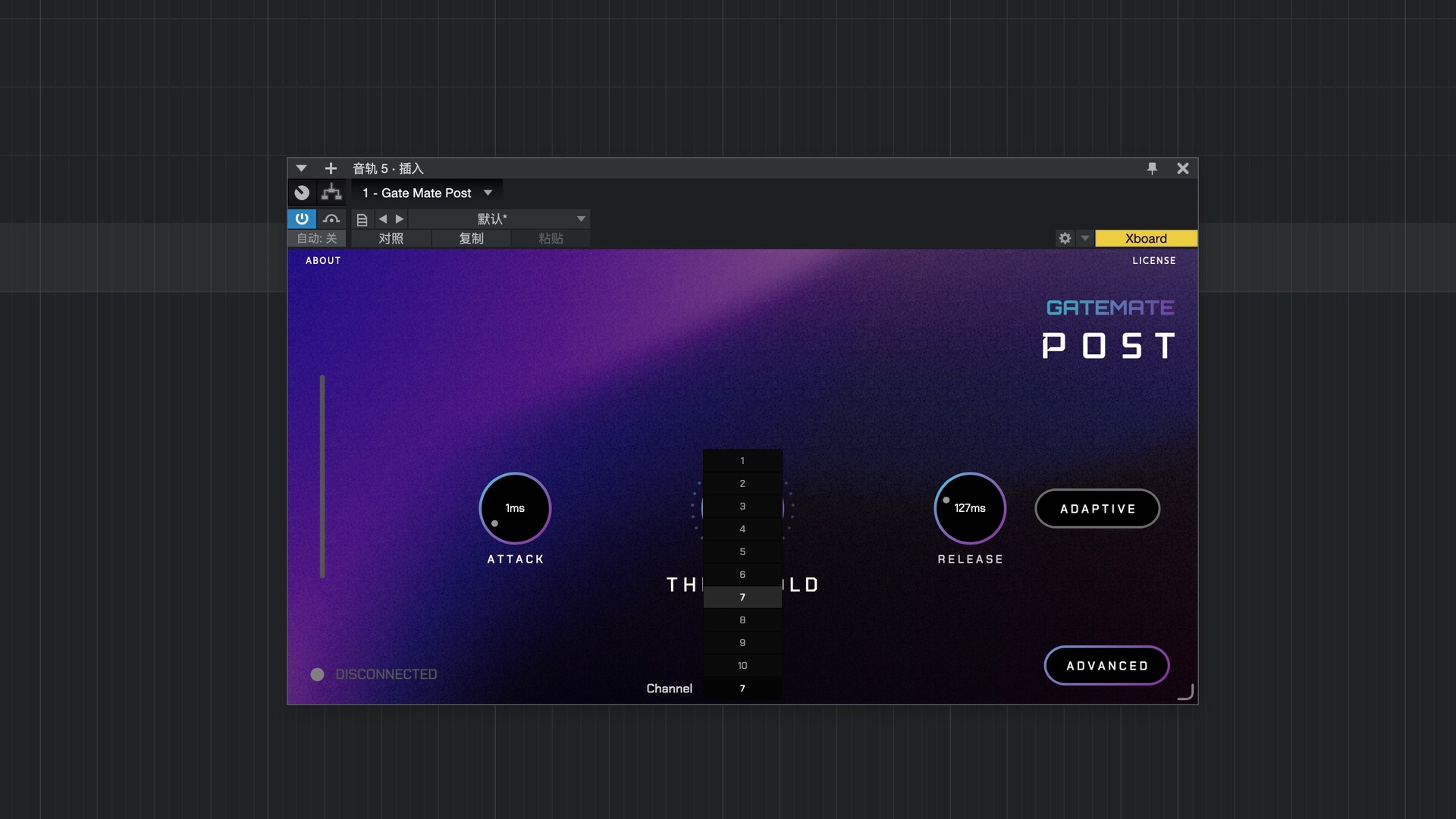Click the Channel combo box showing 7
The image size is (1456, 819).
(x=742, y=688)
